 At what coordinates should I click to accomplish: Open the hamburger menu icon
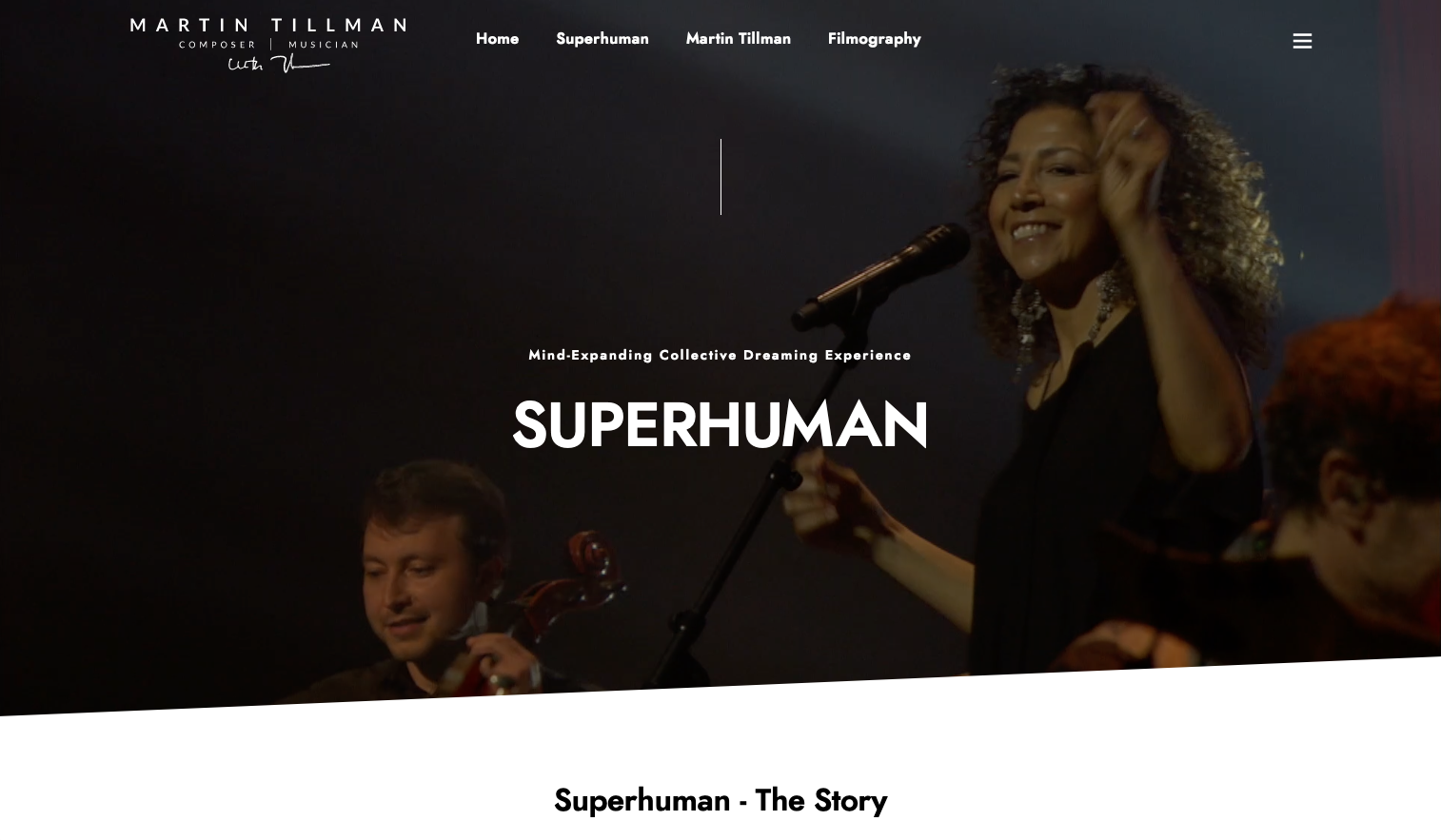point(1302,41)
